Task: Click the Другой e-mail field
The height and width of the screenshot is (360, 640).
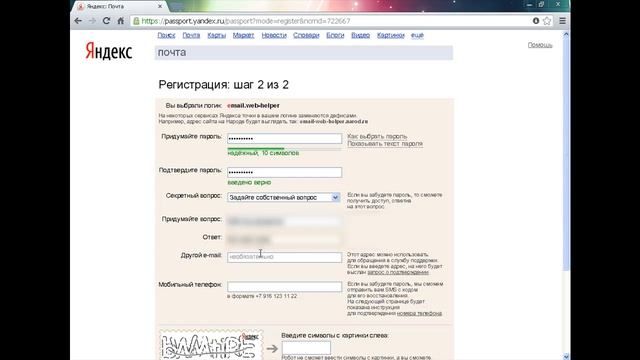Action: [x=284, y=257]
